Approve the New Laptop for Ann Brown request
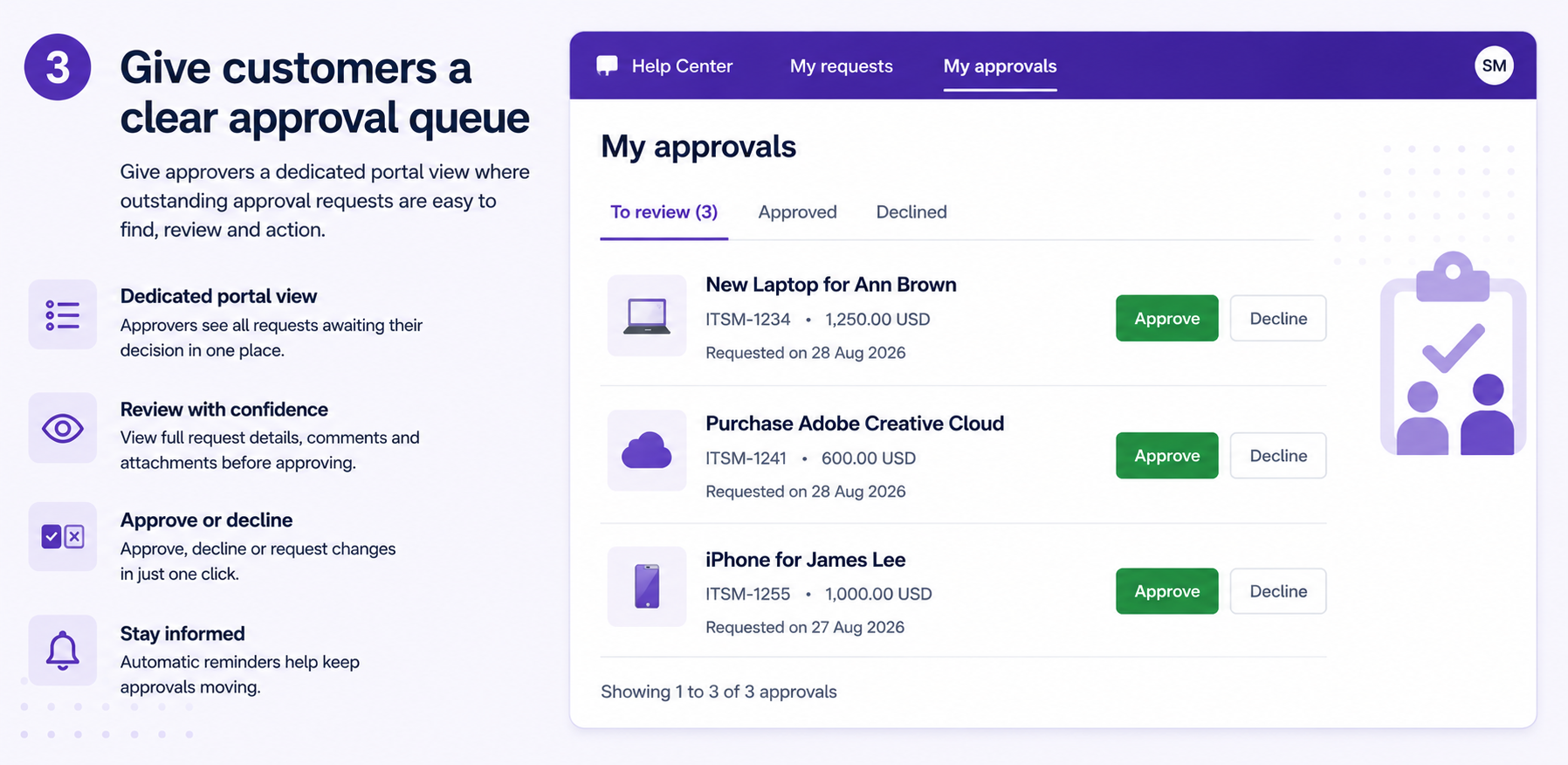This screenshot has width=1568, height=765. (1166, 319)
